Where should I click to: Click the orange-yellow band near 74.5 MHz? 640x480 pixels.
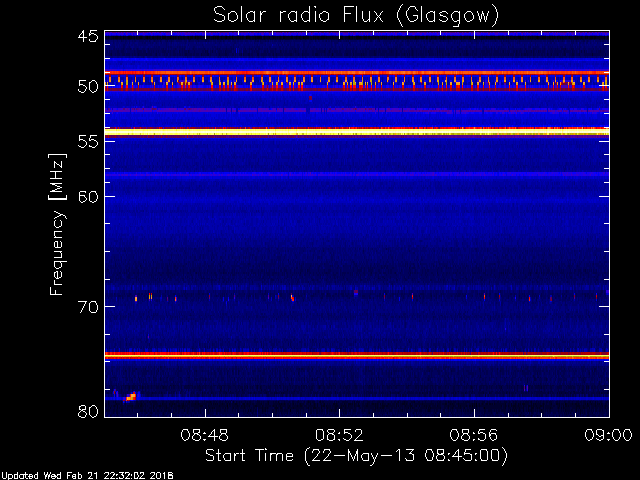[x=357, y=356]
